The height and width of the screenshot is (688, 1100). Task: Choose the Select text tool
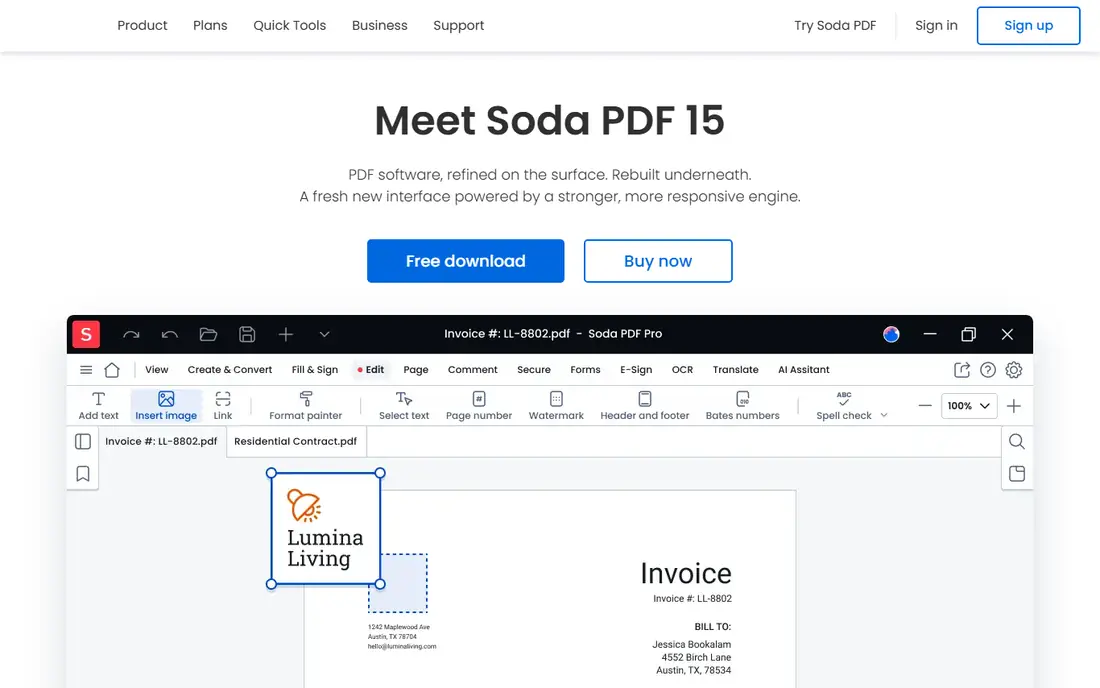tap(403, 406)
